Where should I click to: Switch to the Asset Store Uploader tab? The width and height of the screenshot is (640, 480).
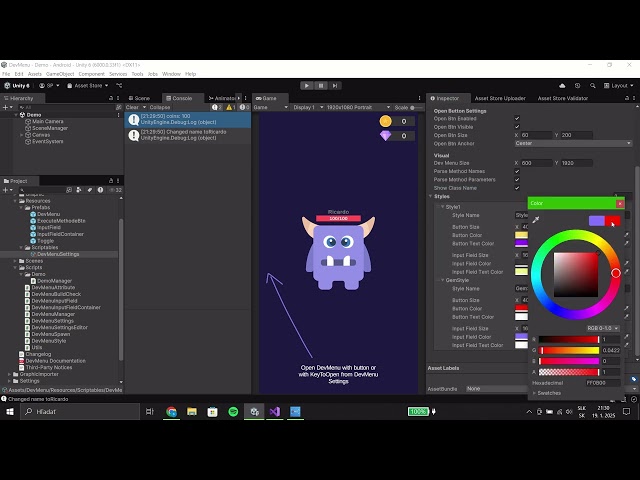500,98
